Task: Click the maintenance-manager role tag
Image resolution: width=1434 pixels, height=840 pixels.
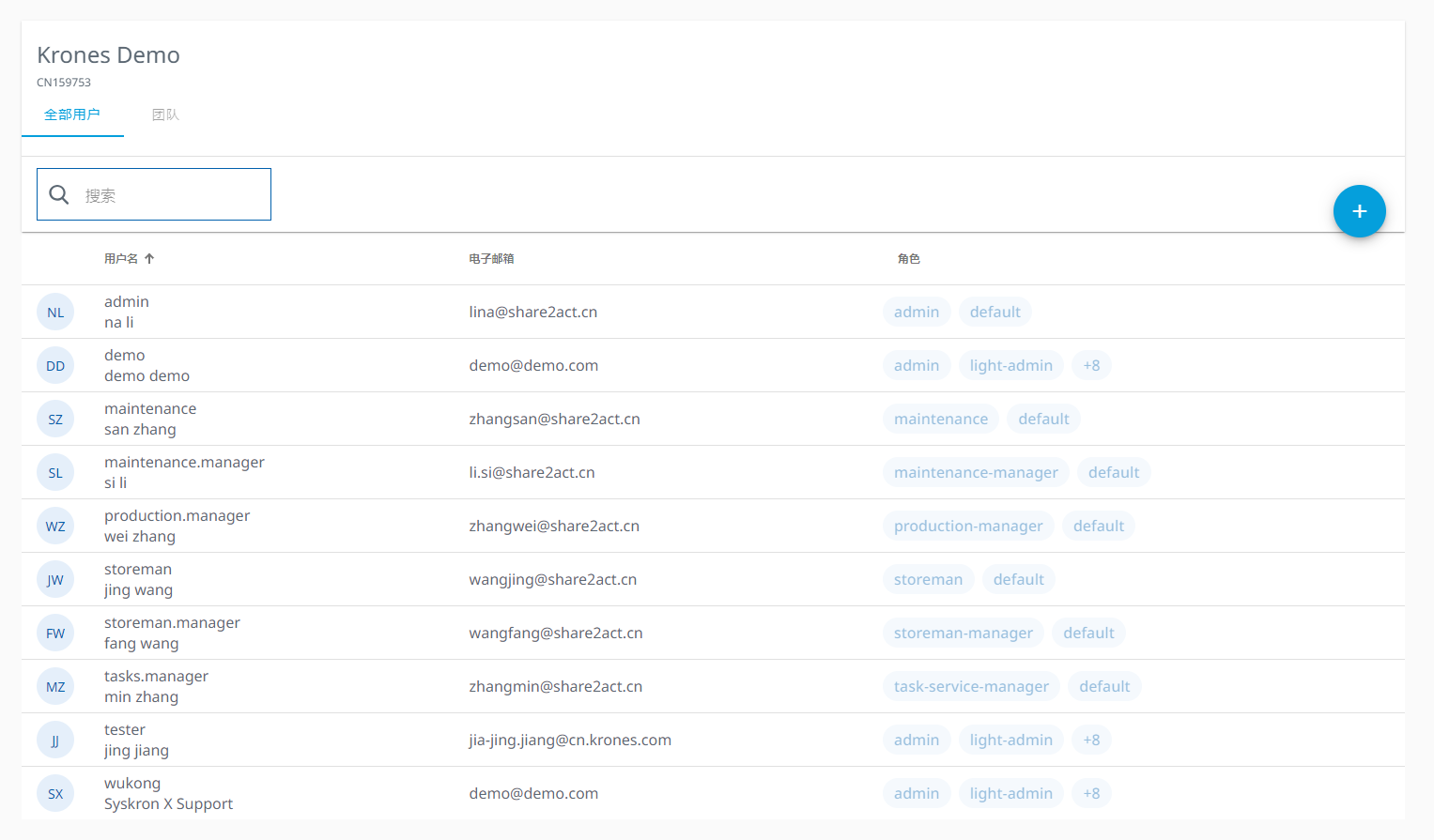Action: coord(975,473)
